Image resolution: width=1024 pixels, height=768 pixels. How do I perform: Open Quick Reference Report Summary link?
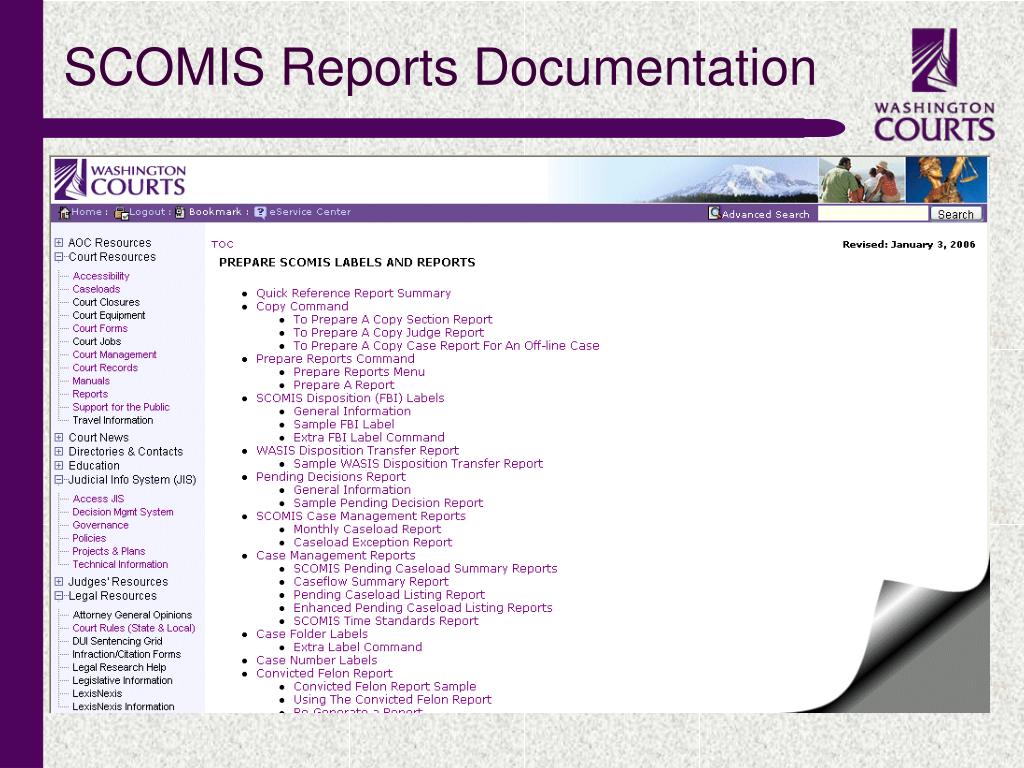(353, 293)
